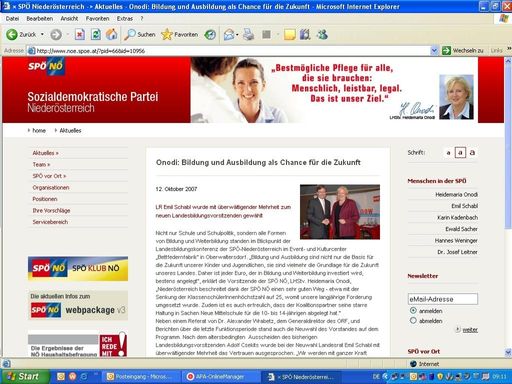Click in the address URL field
This screenshot has height=384, width=512.
click(x=230, y=51)
